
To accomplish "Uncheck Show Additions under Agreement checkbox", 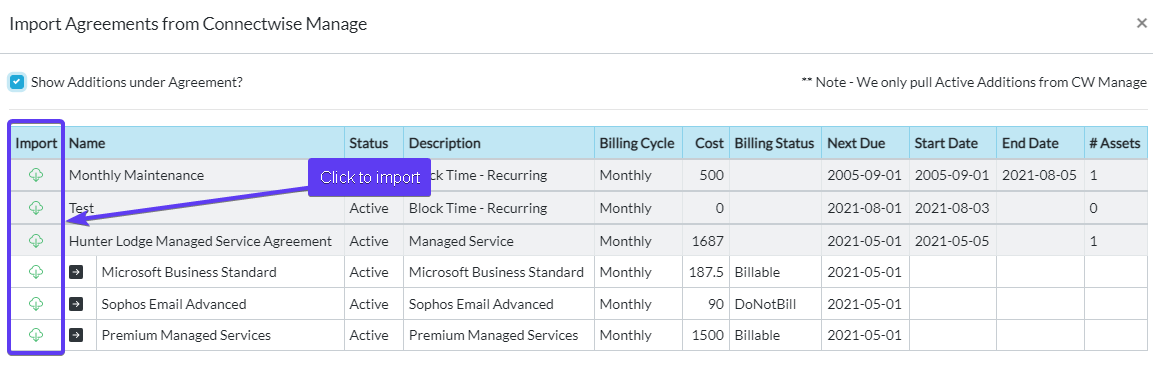I will point(17,82).
